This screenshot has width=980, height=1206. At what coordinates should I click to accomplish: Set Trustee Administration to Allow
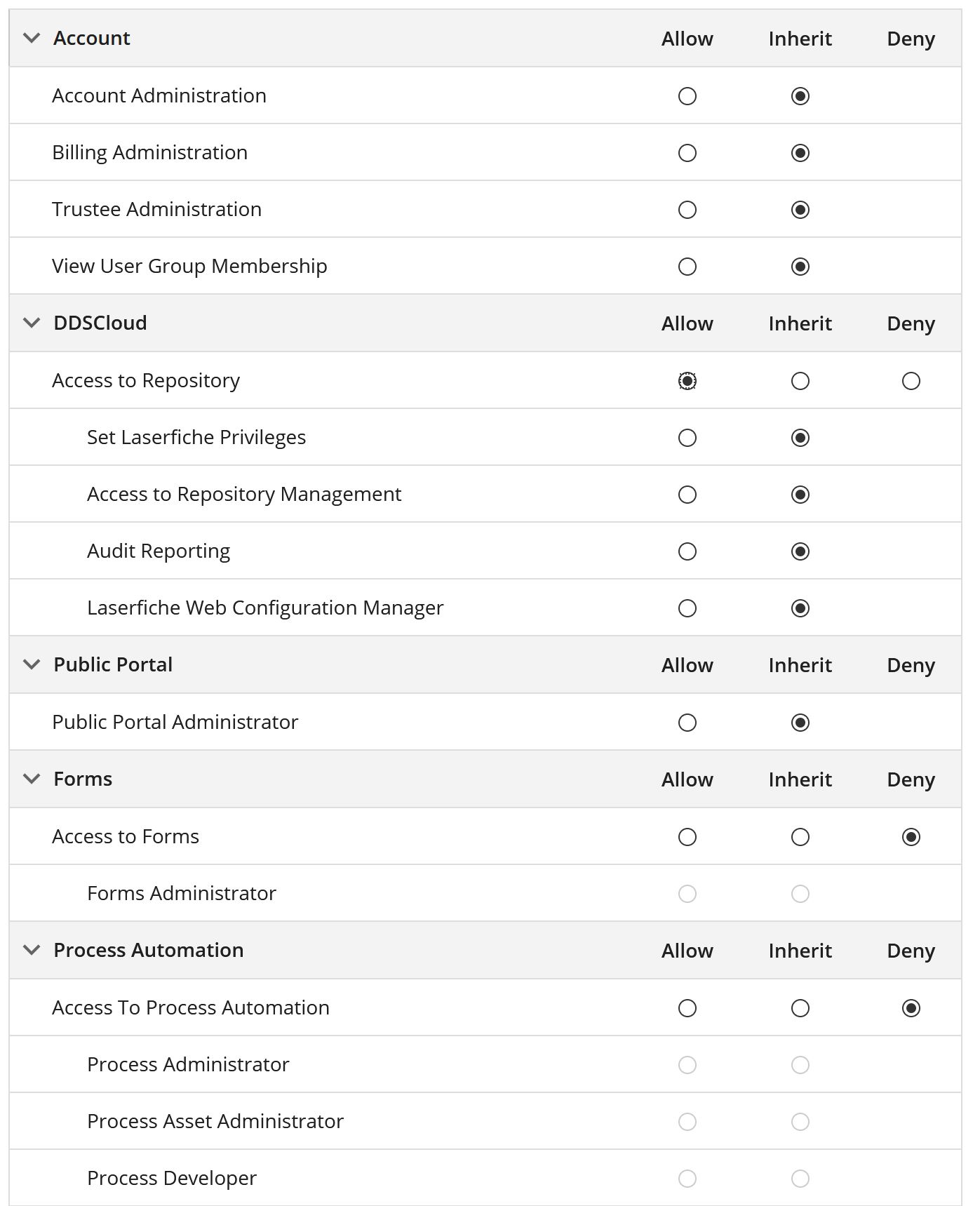tap(687, 210)
